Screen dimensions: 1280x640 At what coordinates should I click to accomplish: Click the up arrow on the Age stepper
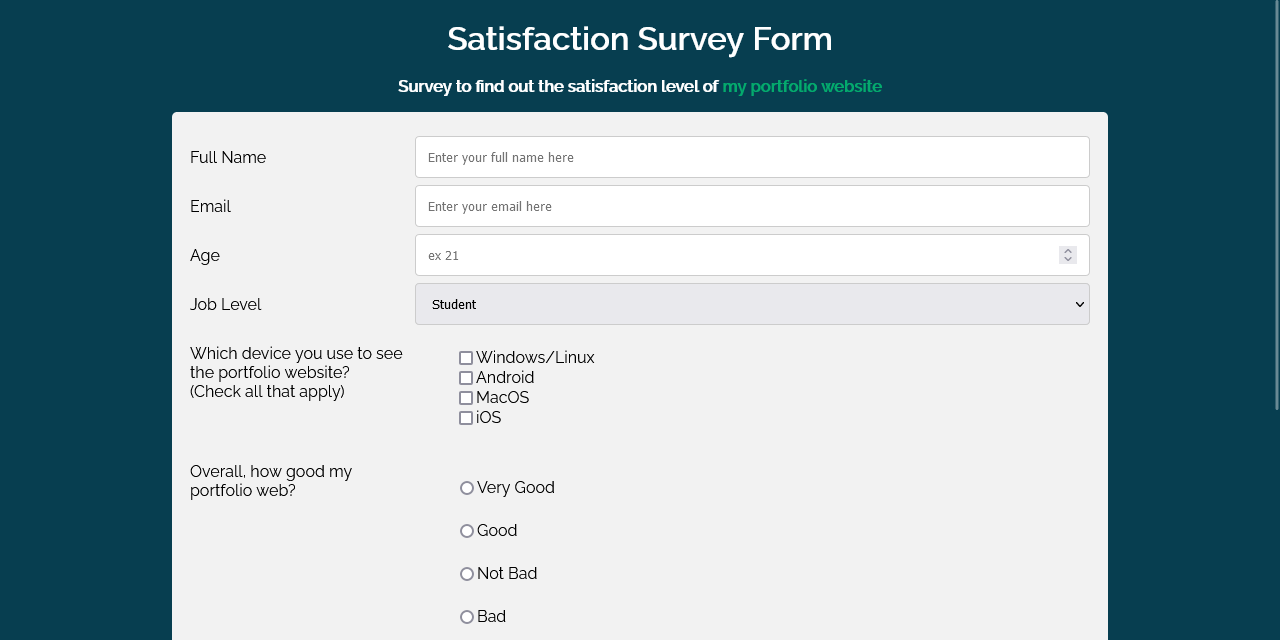1067,249
